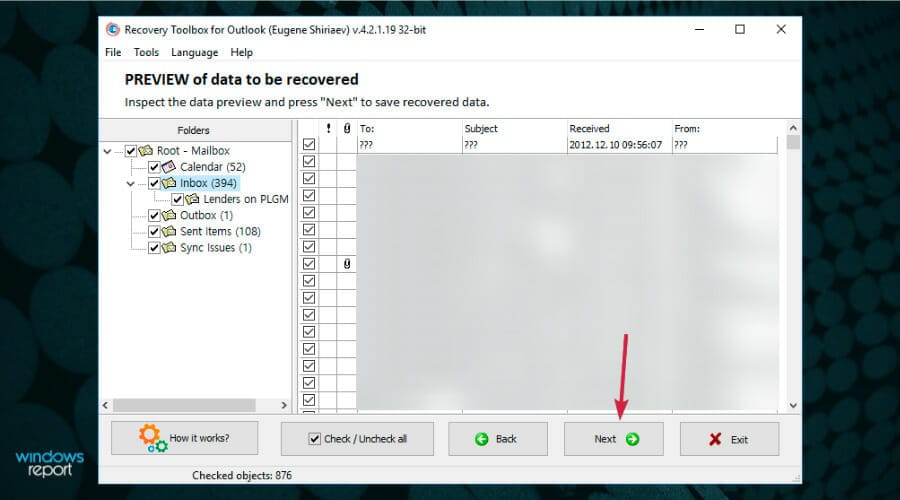Open the File menu
900x500 pixels.
click(x=113, y=52)
